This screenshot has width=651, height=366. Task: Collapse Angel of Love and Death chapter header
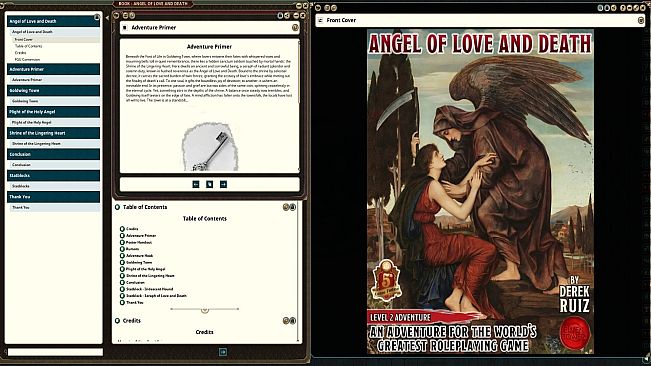tap(53, 21)
